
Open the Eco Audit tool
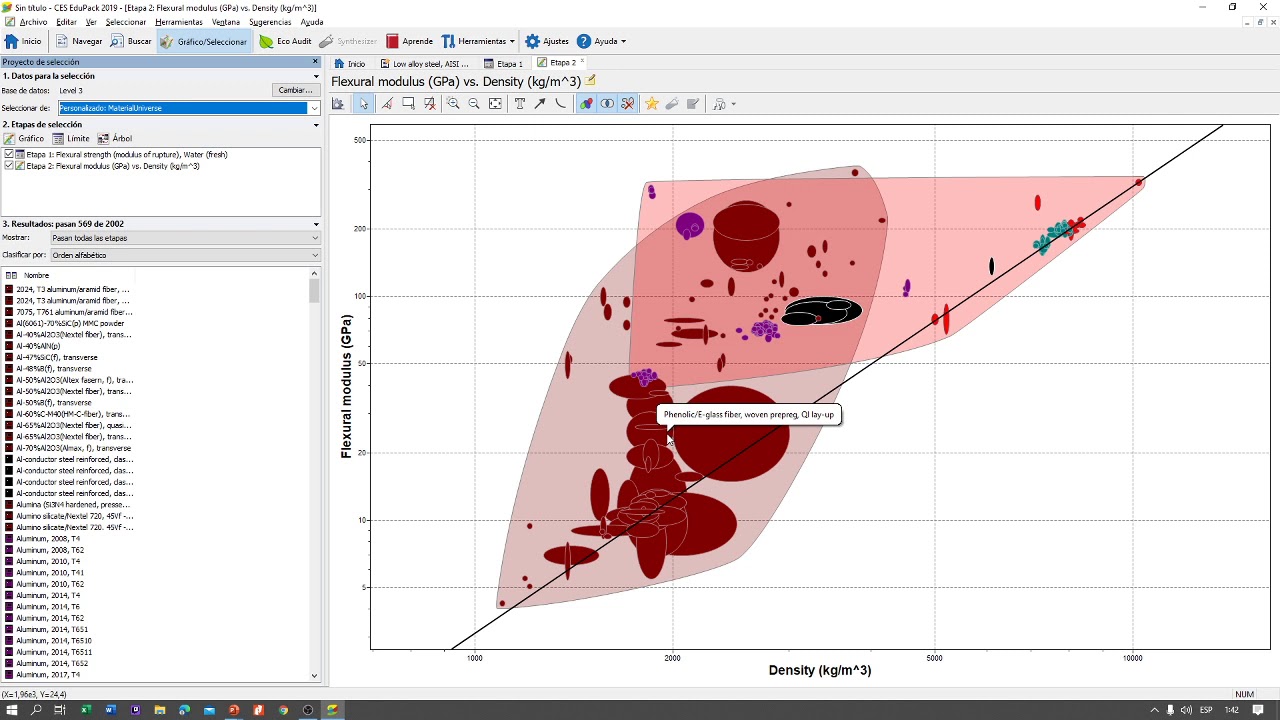coord(285,41)
